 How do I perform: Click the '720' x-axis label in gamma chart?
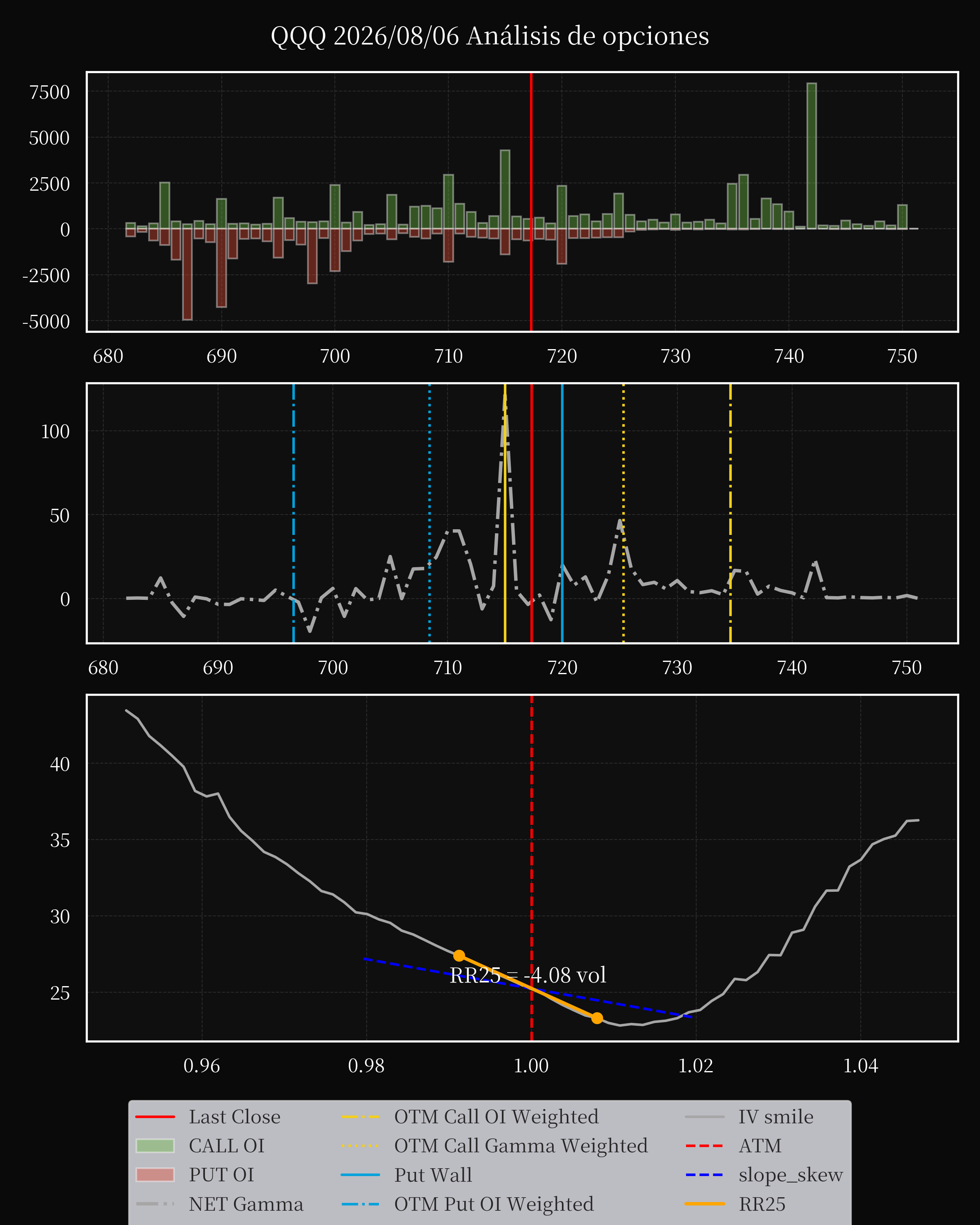(562, 667)
